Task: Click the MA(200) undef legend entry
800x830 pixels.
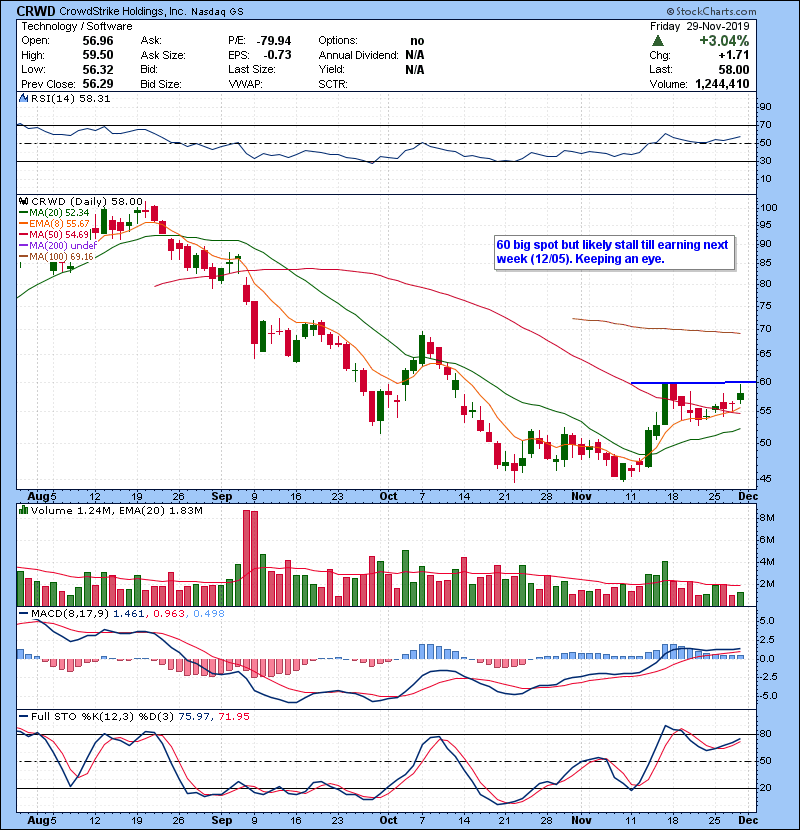Action: pyautogui.click(x=58, y=245)
